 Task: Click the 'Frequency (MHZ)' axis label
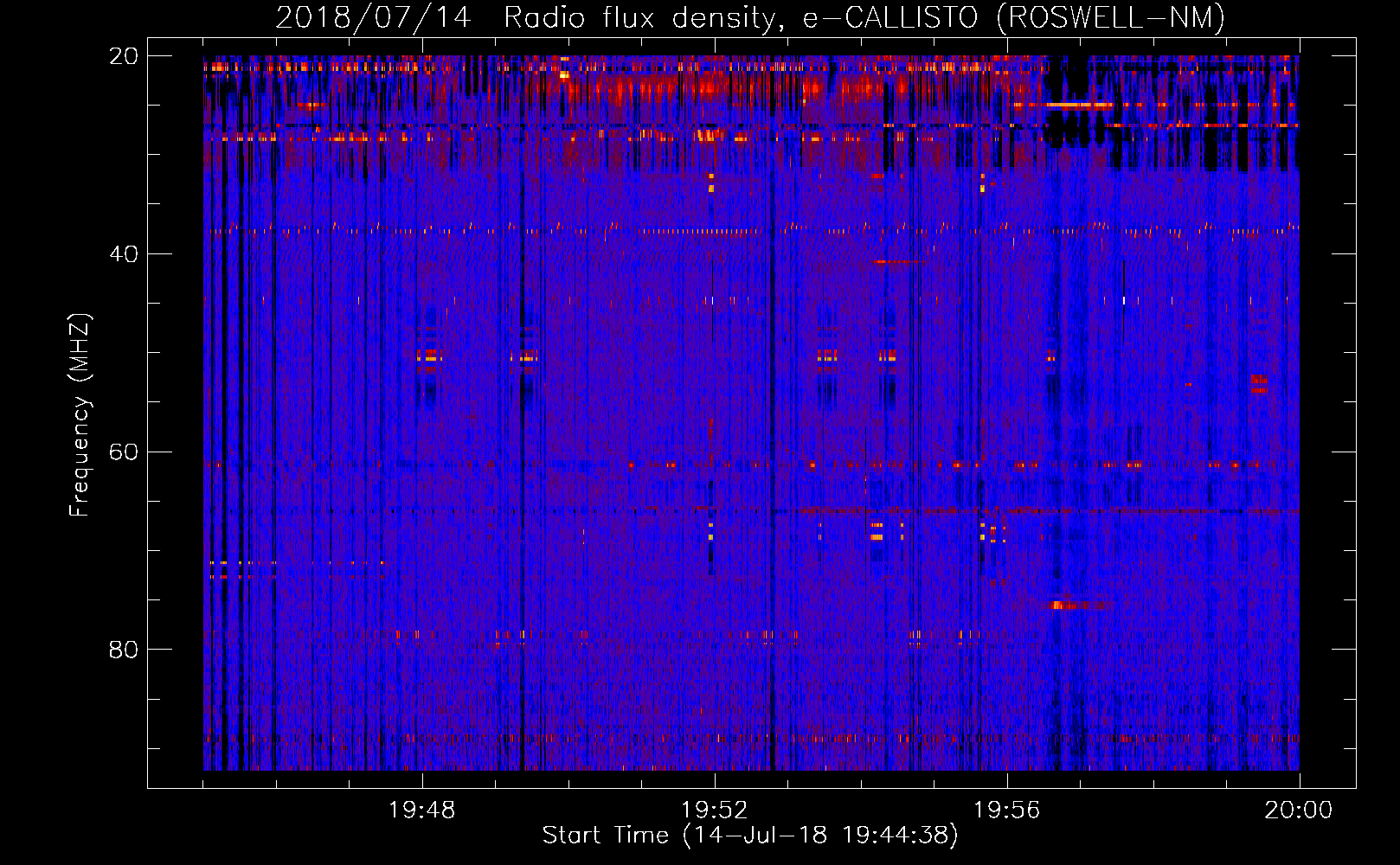coord(80,415)
